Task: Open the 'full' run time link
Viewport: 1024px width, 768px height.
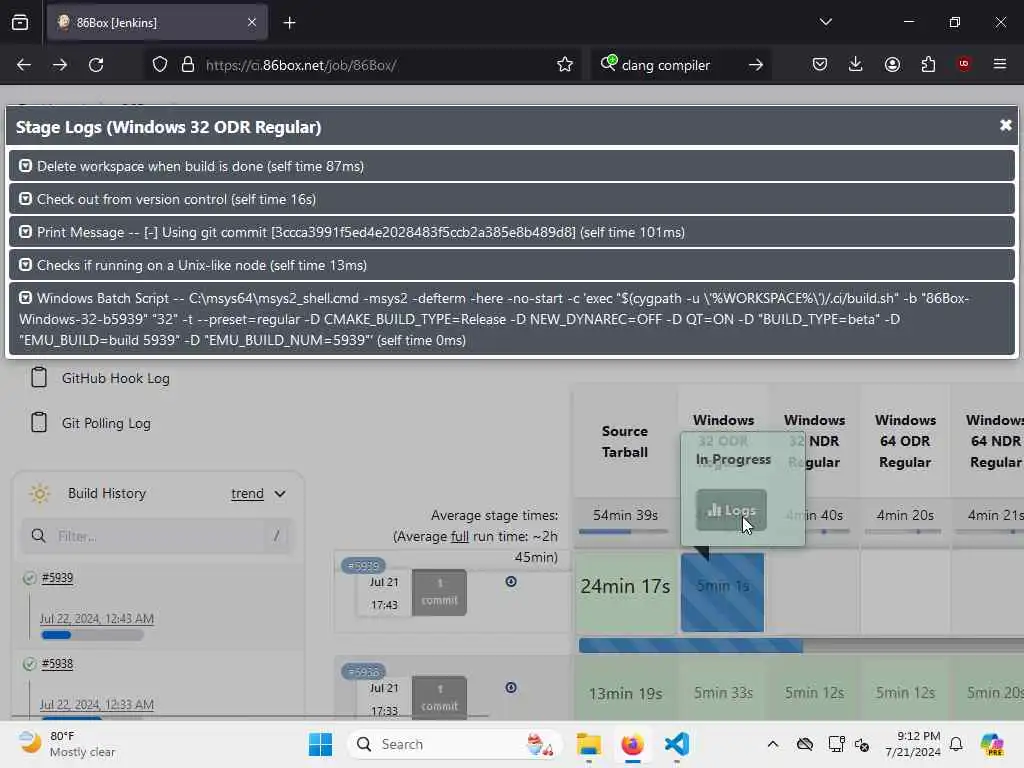Action: pos(459,536)
